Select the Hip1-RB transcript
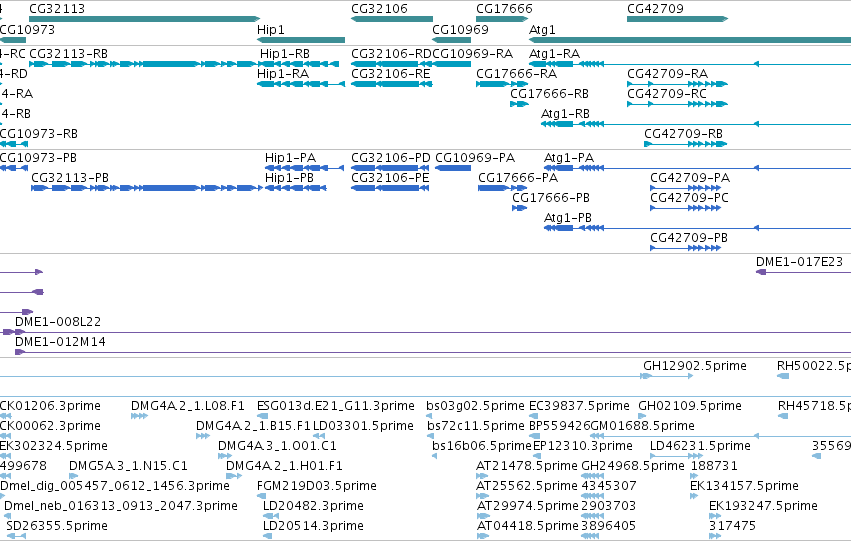The image size is (851, 541). (x=300, y=64)
